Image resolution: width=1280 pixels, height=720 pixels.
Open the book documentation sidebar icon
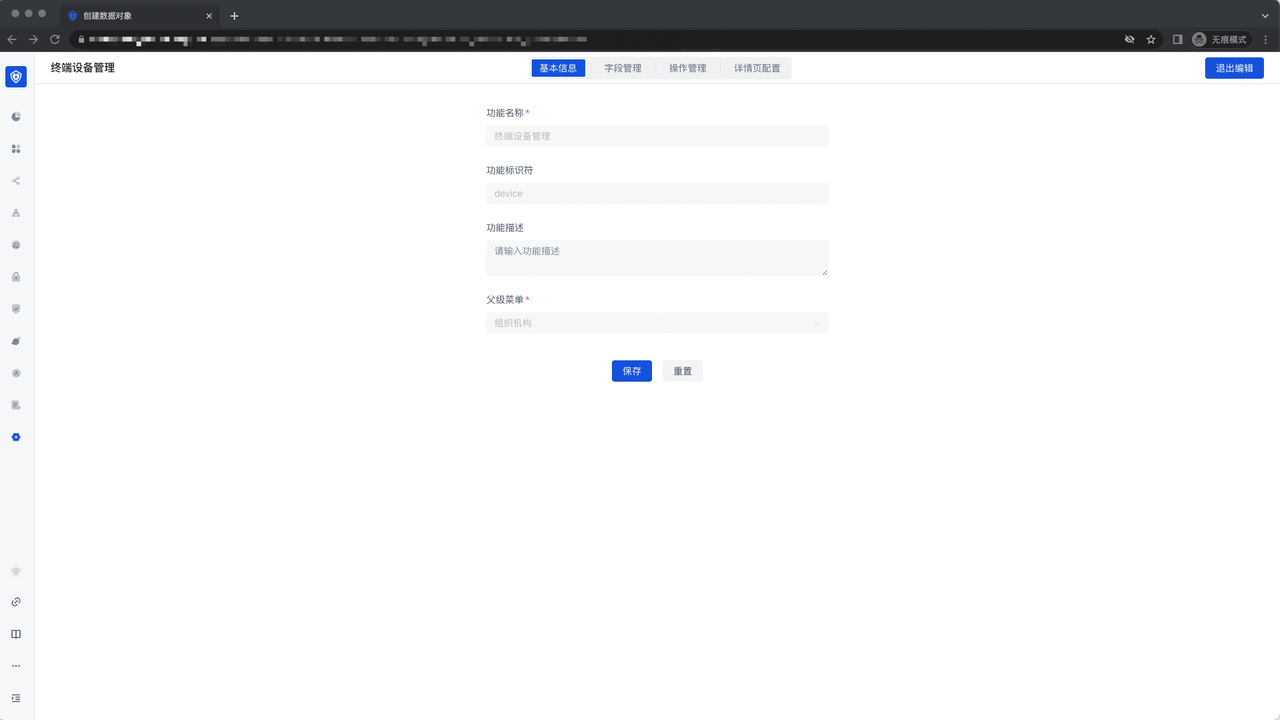point(16,634)
